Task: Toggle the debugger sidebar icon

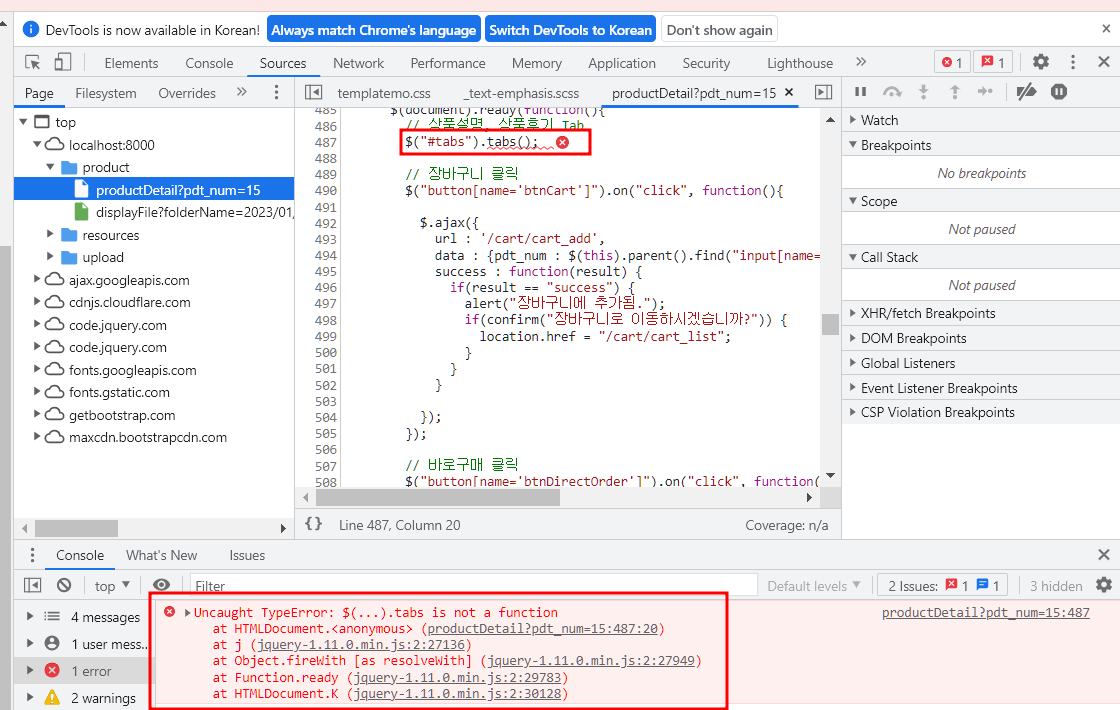Action: (x=823, y=92)
